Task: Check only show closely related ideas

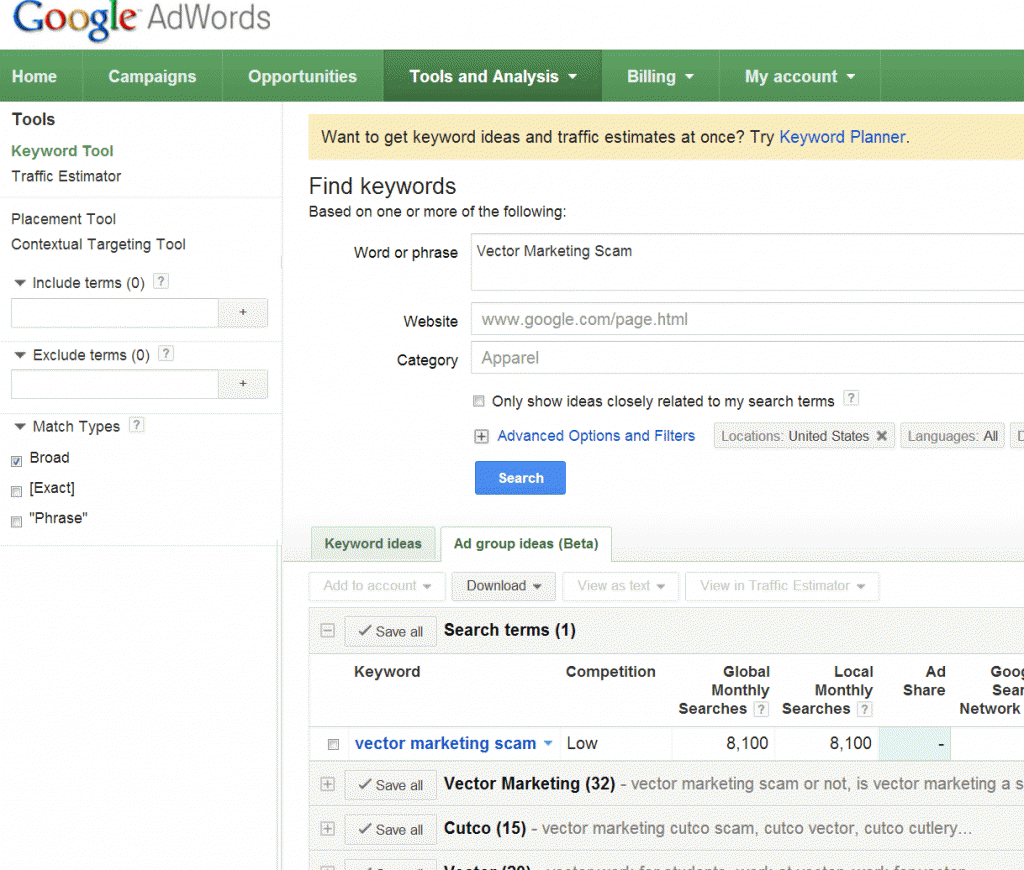Action: 480,401
